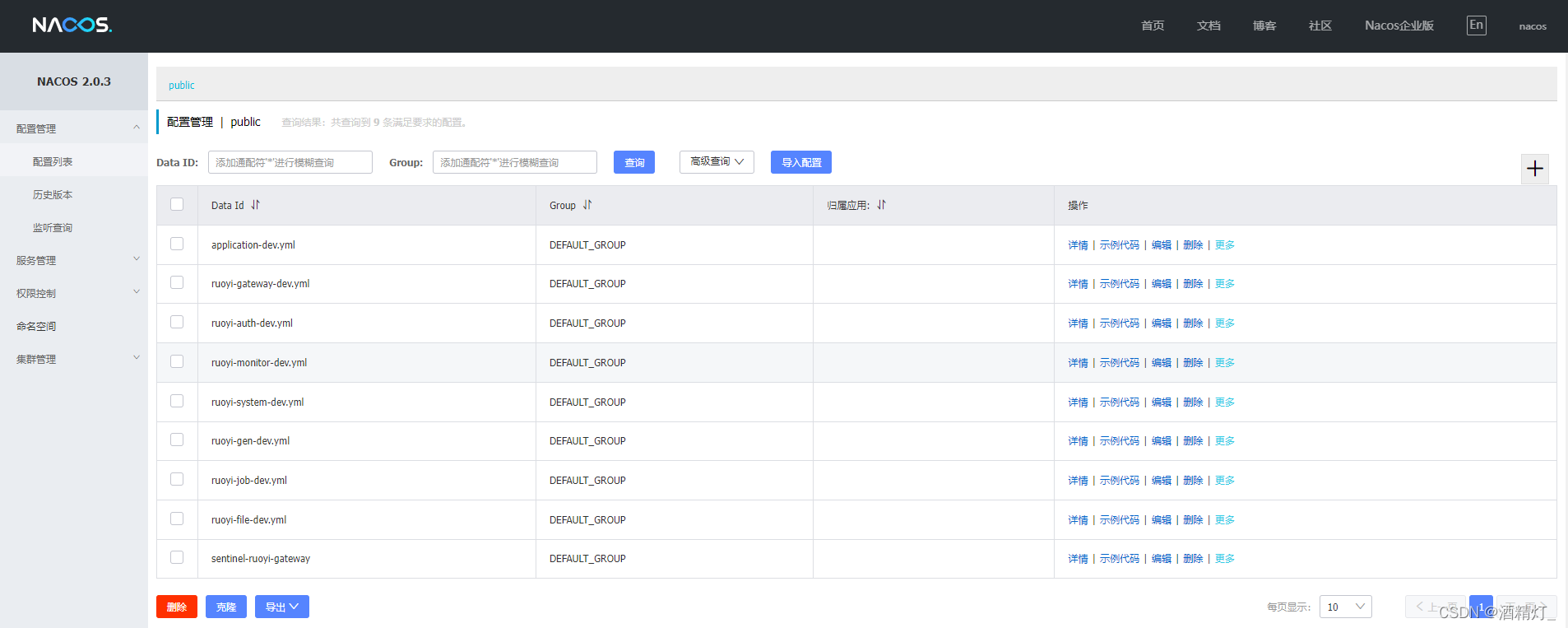Click the public namespace tab
This screenshot has width=1568, height=628.
[182, 85]
